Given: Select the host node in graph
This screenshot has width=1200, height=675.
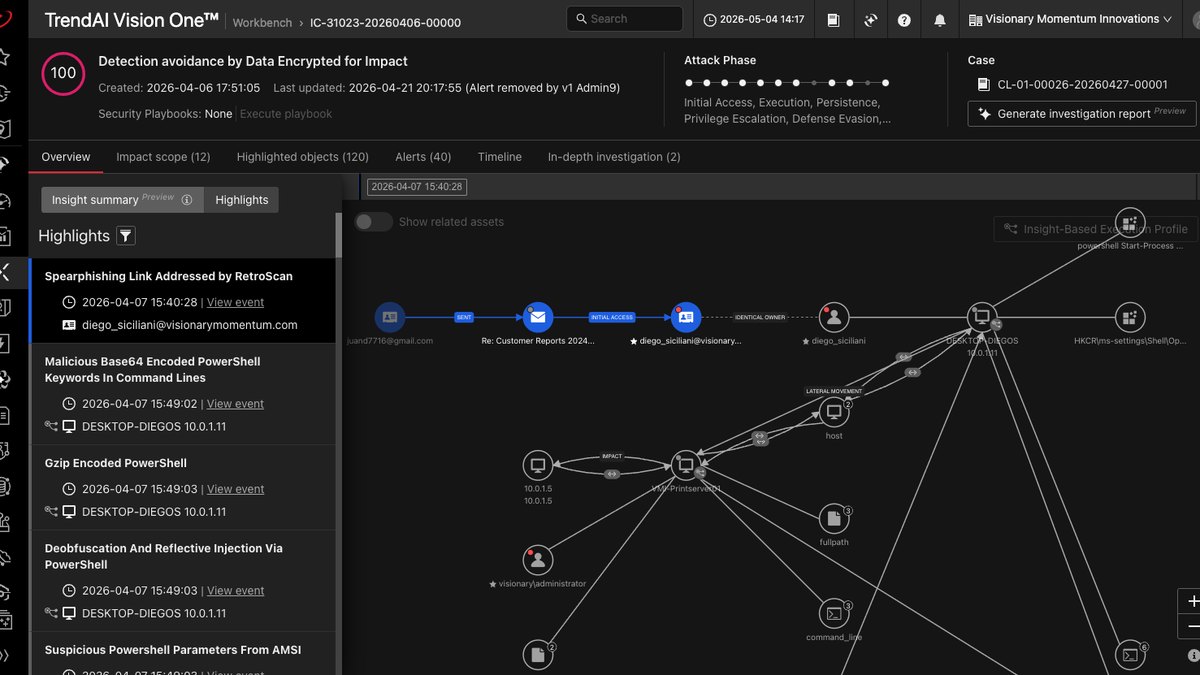Looking at the screenshot, I should click(x=834, y=412).
